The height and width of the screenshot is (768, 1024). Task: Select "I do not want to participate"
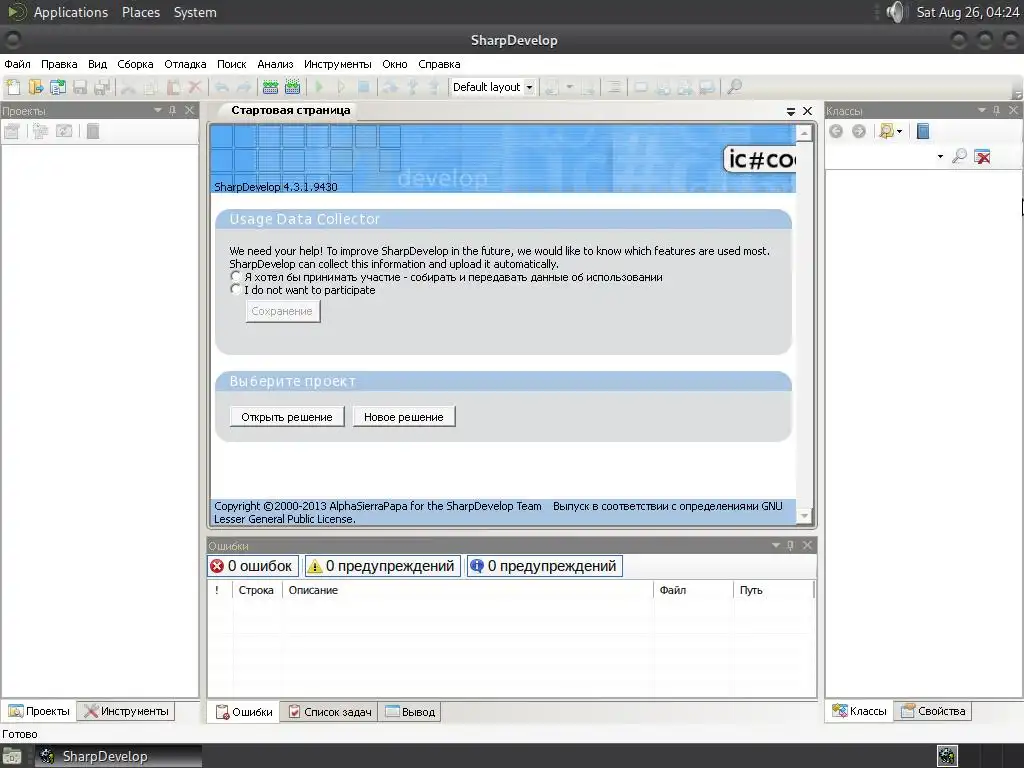click(236, 290)
